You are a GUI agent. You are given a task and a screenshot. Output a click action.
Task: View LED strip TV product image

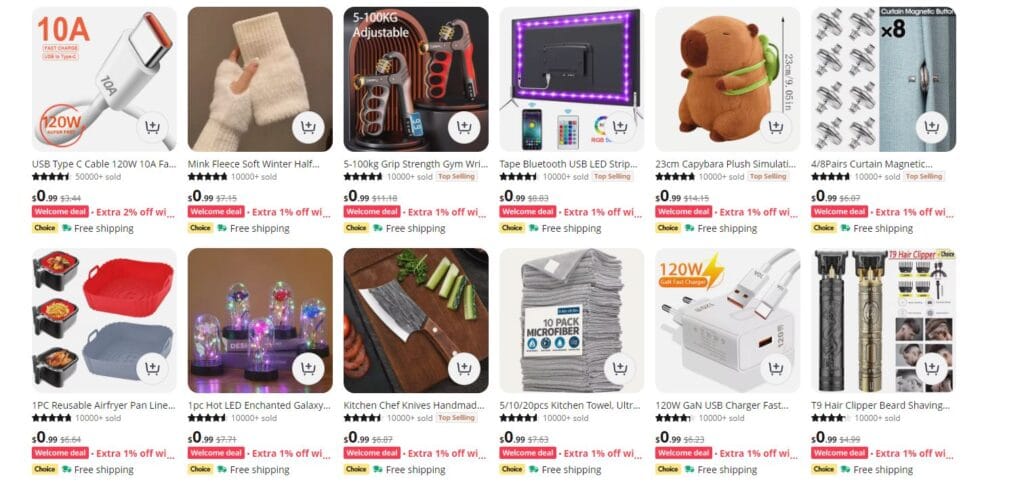571,79
